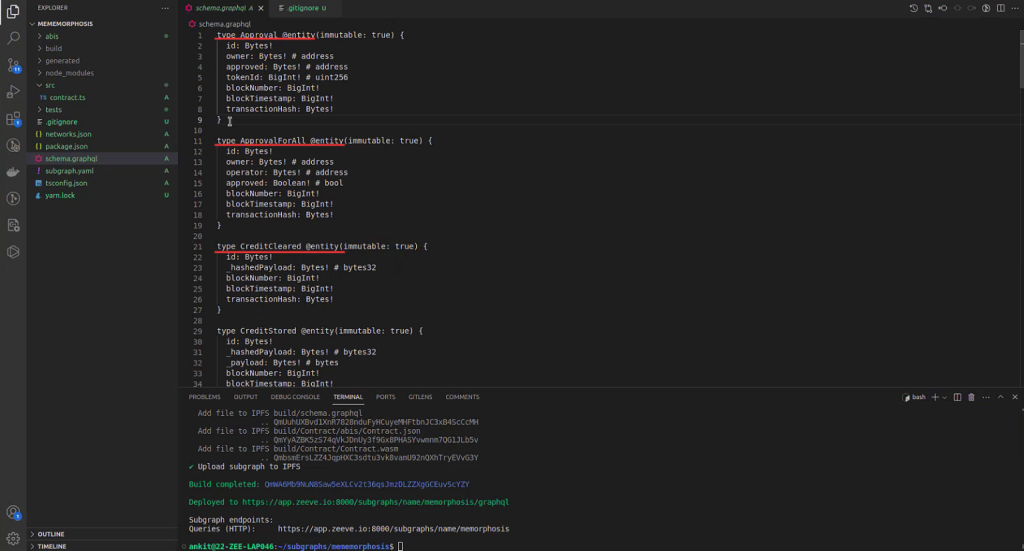The image size is (1024, 551).
Task: Open file history clock icon in editor toolbar
Action: [914, 8]
